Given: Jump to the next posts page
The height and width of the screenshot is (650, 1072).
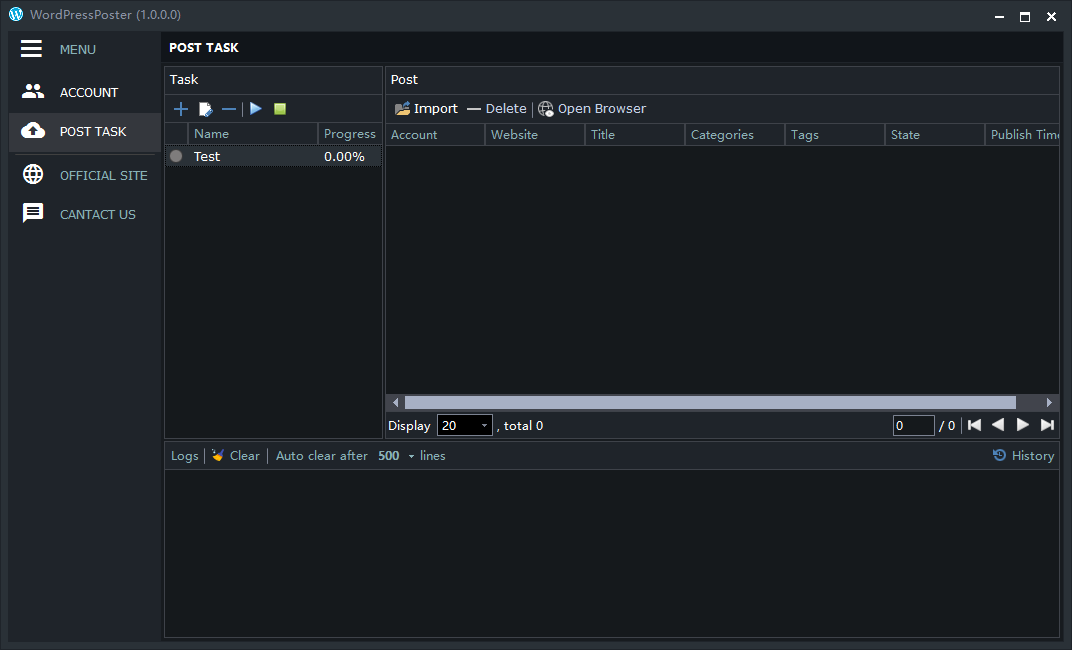Looking at the screenshot, I should click(1023, 425).
